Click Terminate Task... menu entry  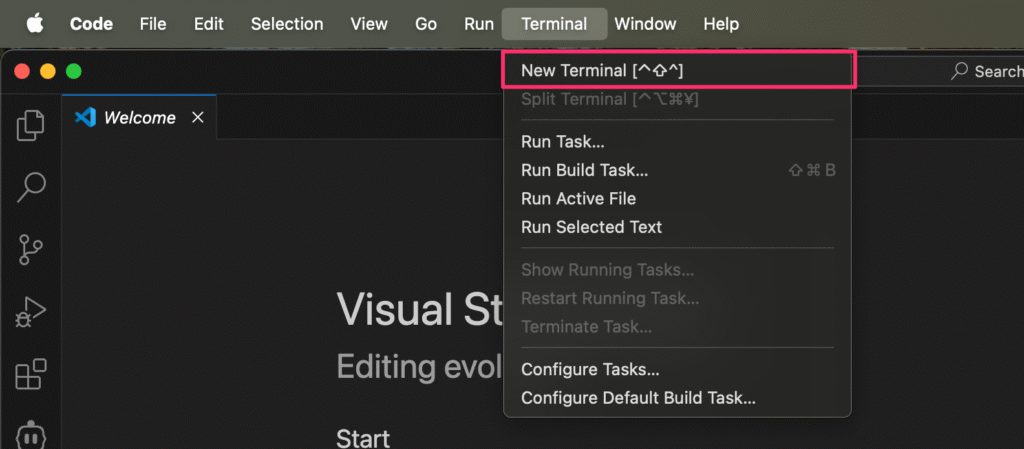(678, 326)
